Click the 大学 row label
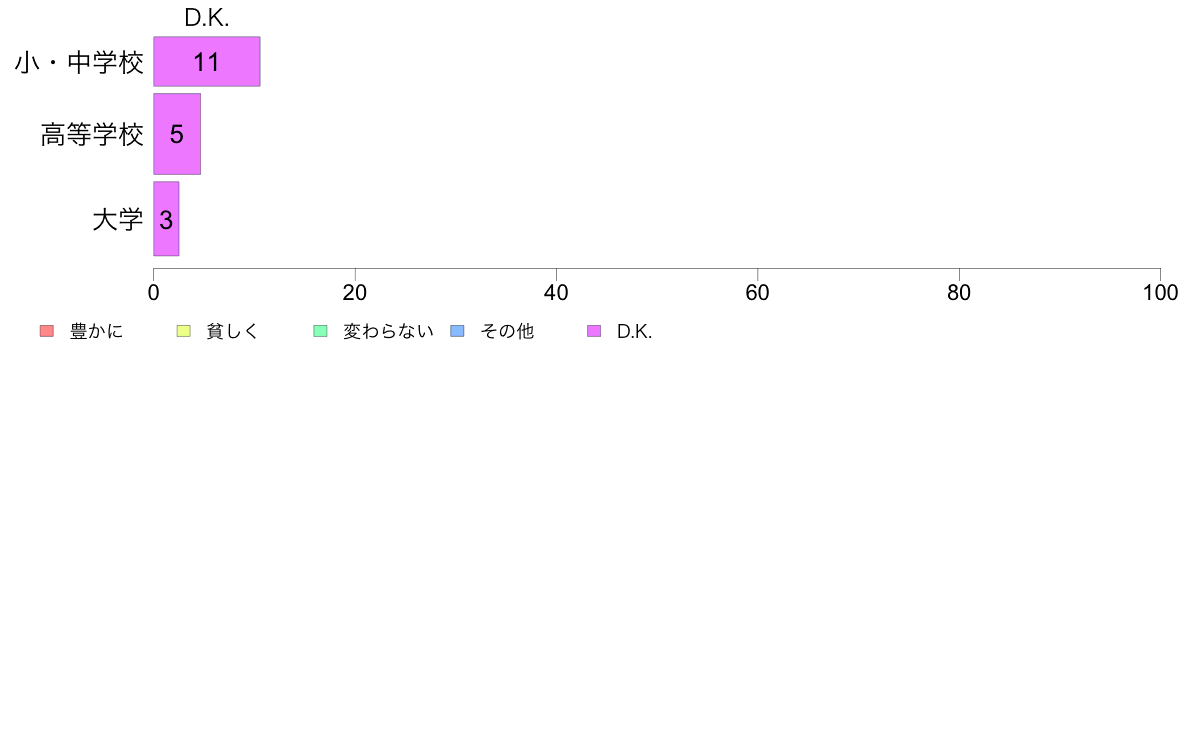1188x736 pixels. point(117,220)
